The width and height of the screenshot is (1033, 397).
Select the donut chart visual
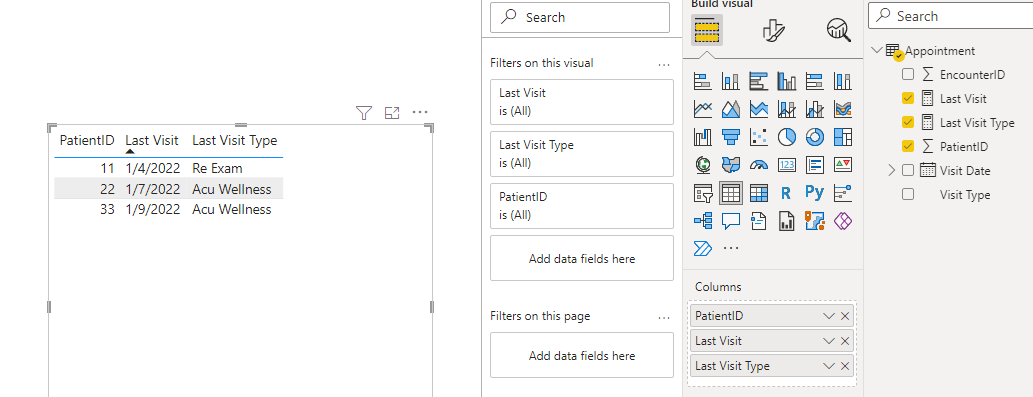click(815, 137)
